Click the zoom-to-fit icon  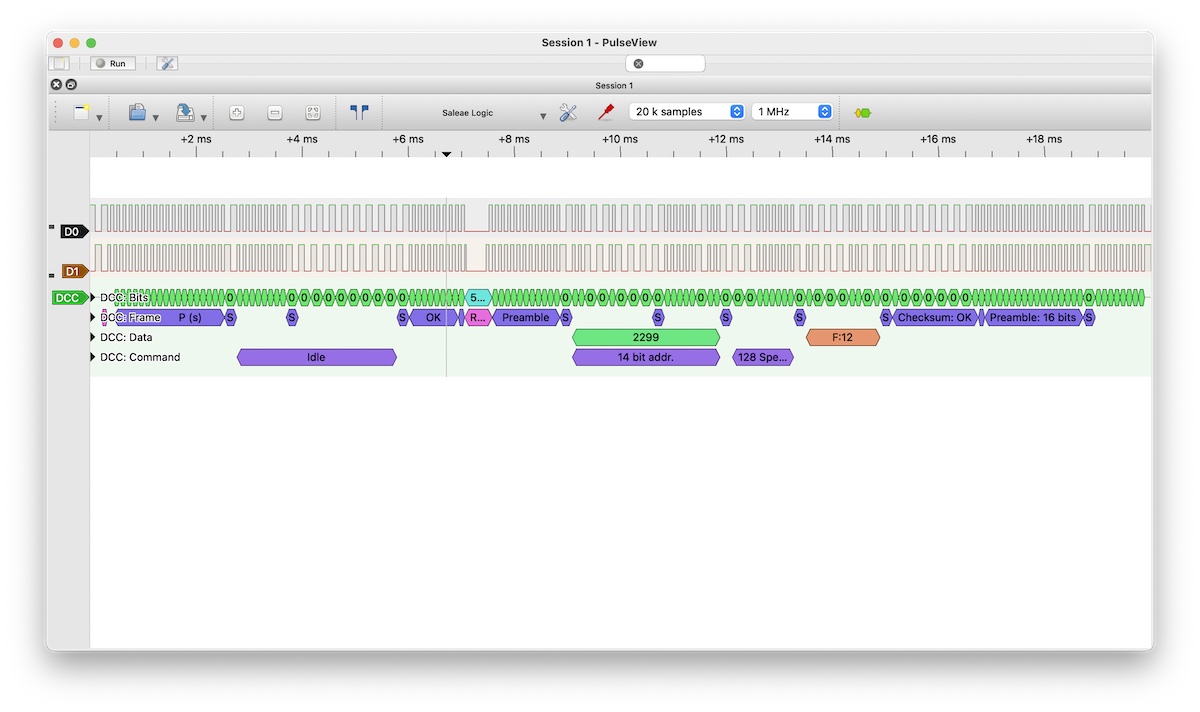tap(313, 113)
